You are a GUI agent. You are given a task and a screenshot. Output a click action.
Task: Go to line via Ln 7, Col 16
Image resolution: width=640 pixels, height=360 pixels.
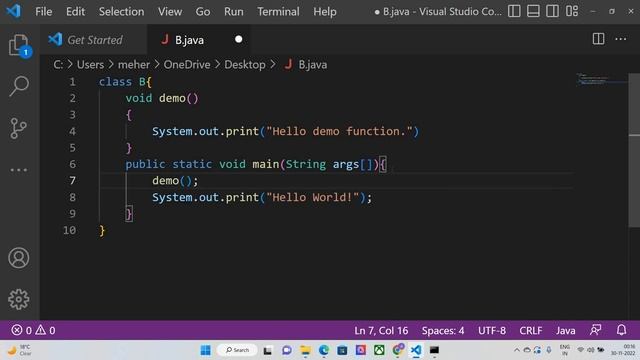(381, 330)
